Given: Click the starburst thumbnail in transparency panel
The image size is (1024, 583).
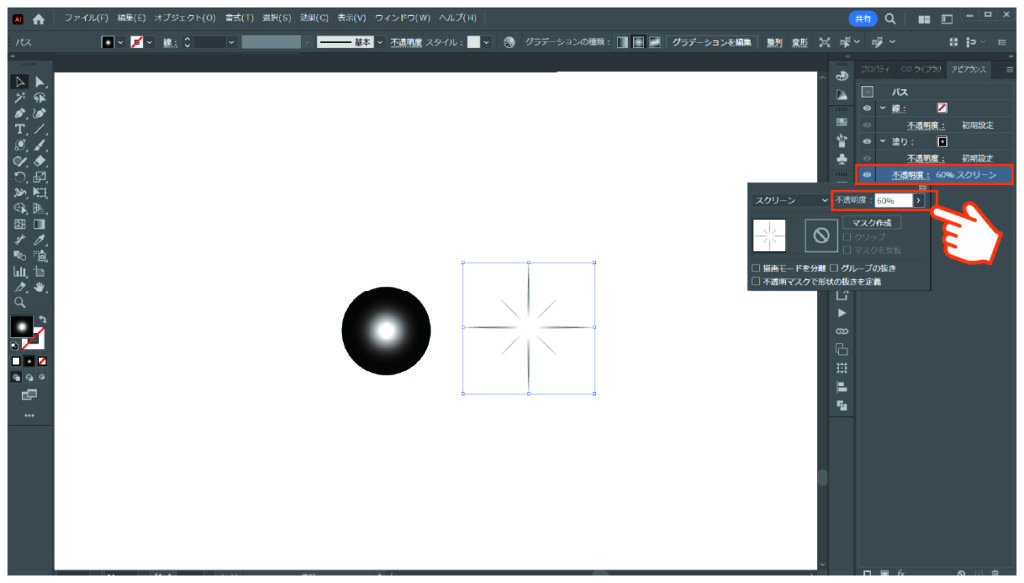Looking at the screenshot, I should [769, 236].
